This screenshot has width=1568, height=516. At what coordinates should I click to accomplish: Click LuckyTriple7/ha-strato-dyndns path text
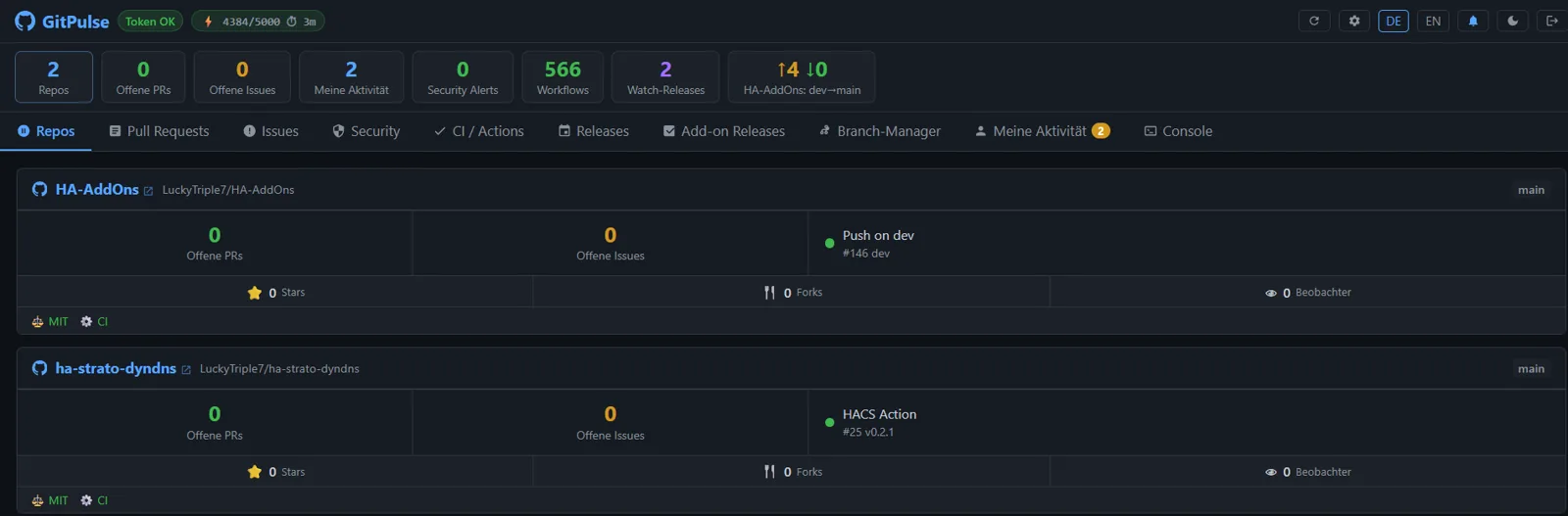pyautogui.click(x=279, y=369)
